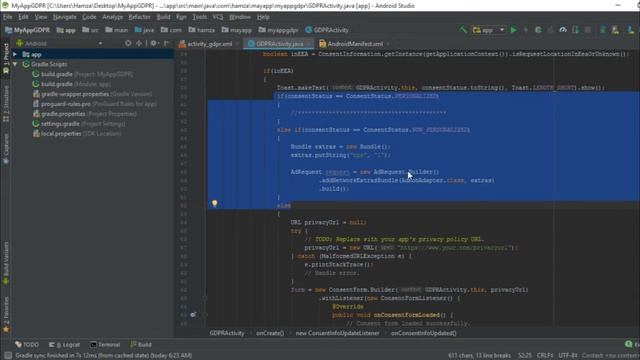Viewport: 640px width, 360px height.
Task: Toggle the Terminal tool window
Action: click(105, 344)
